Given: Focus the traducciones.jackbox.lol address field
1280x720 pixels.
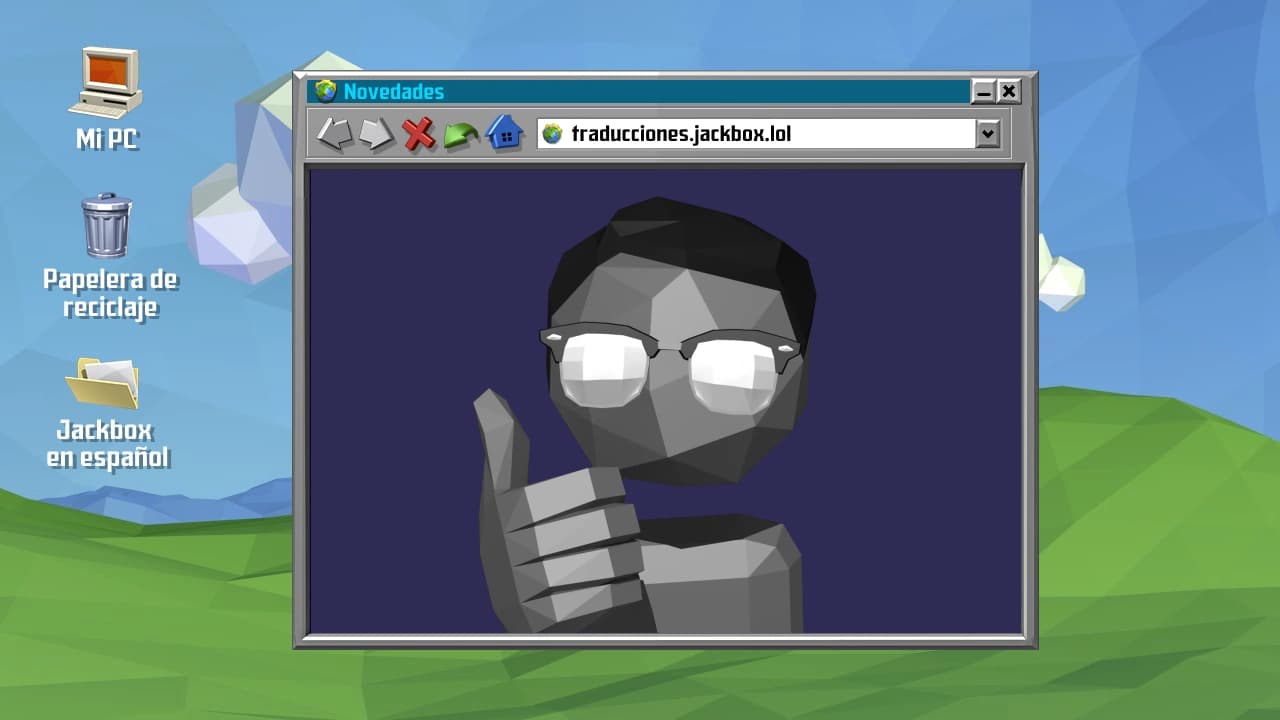Looking at the screenshot, I should (757, 133).
